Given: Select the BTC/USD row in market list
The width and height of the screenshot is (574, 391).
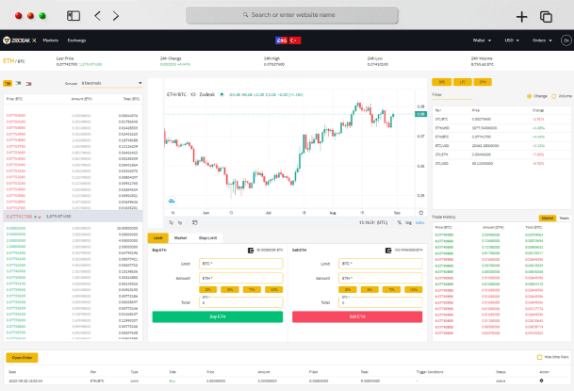Looking at the screenshot, I should [x=501, y=146].
